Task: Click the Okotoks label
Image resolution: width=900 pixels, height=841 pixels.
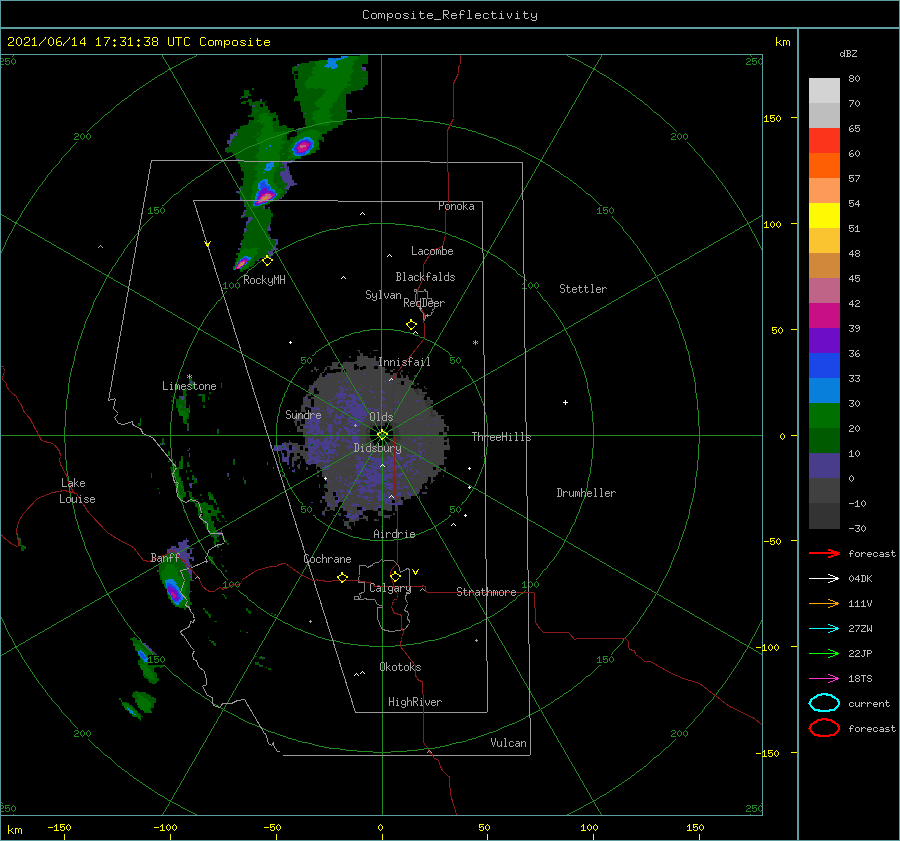Action: point(400,666)
